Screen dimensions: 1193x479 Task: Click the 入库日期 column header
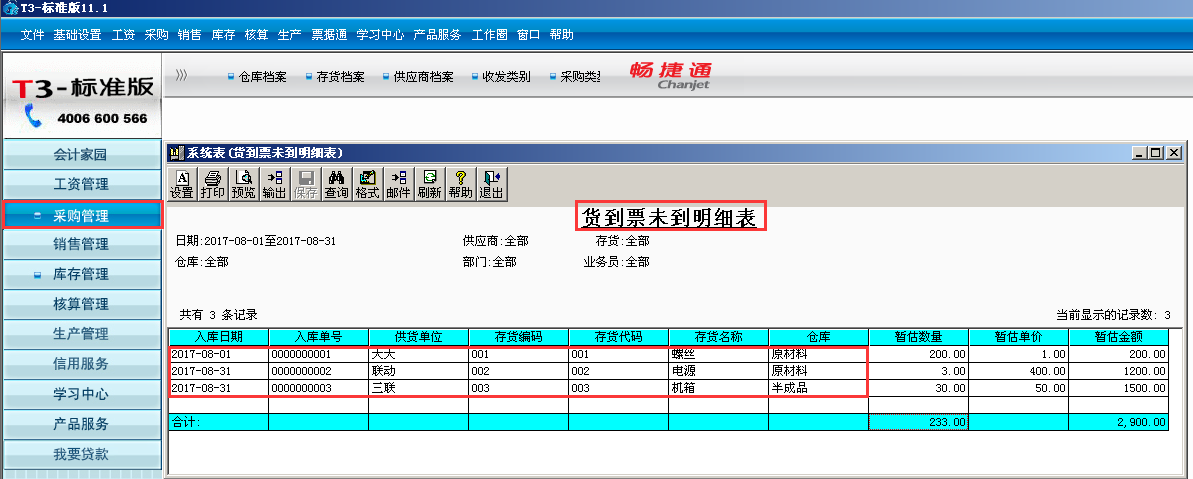point(218,337)
